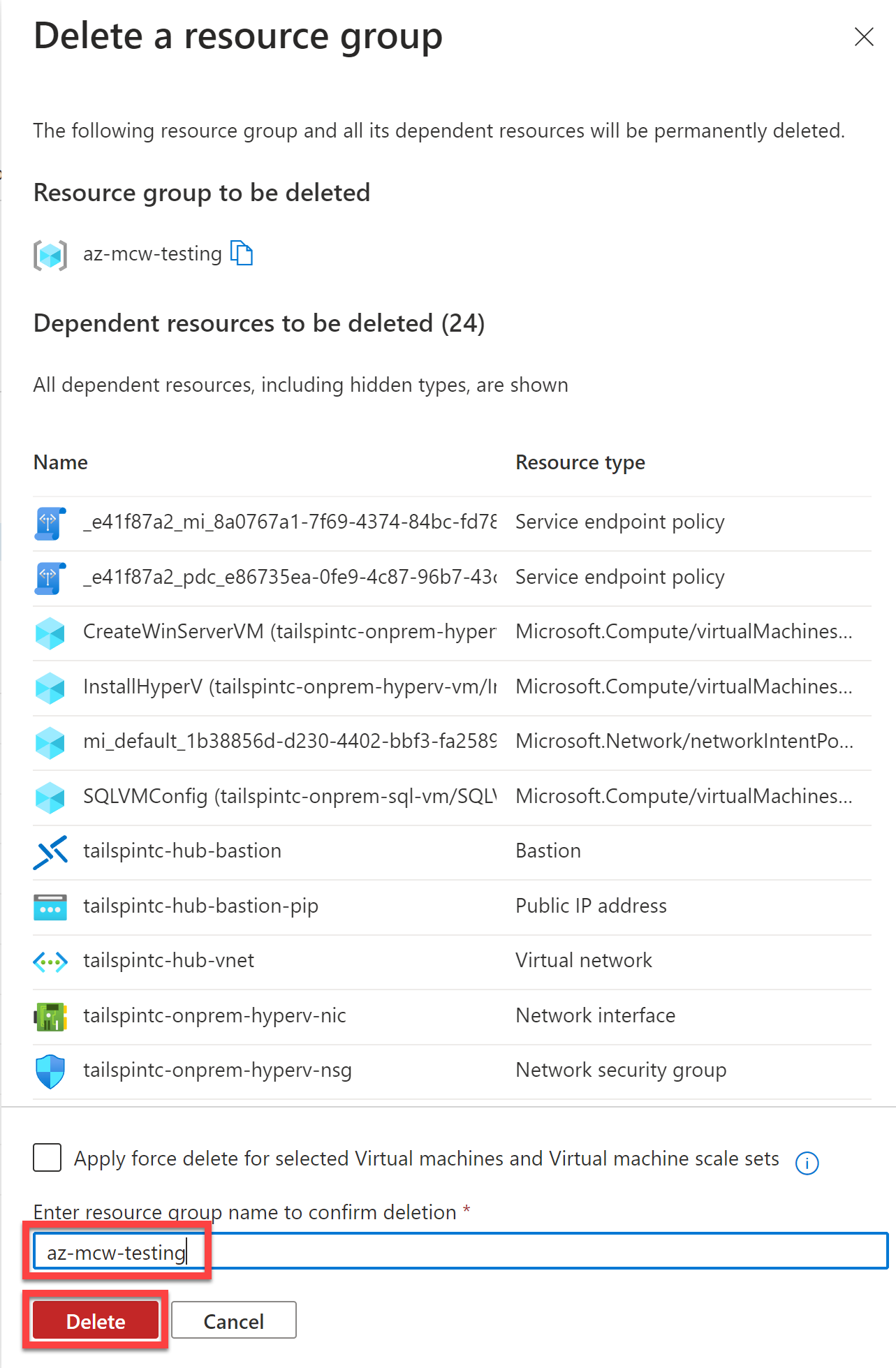Image resolution: width=896 pixels, height=1368 pixels.
Task: Click the Public IP address icon
Action: pyautogui.click(x=50, y=907)
